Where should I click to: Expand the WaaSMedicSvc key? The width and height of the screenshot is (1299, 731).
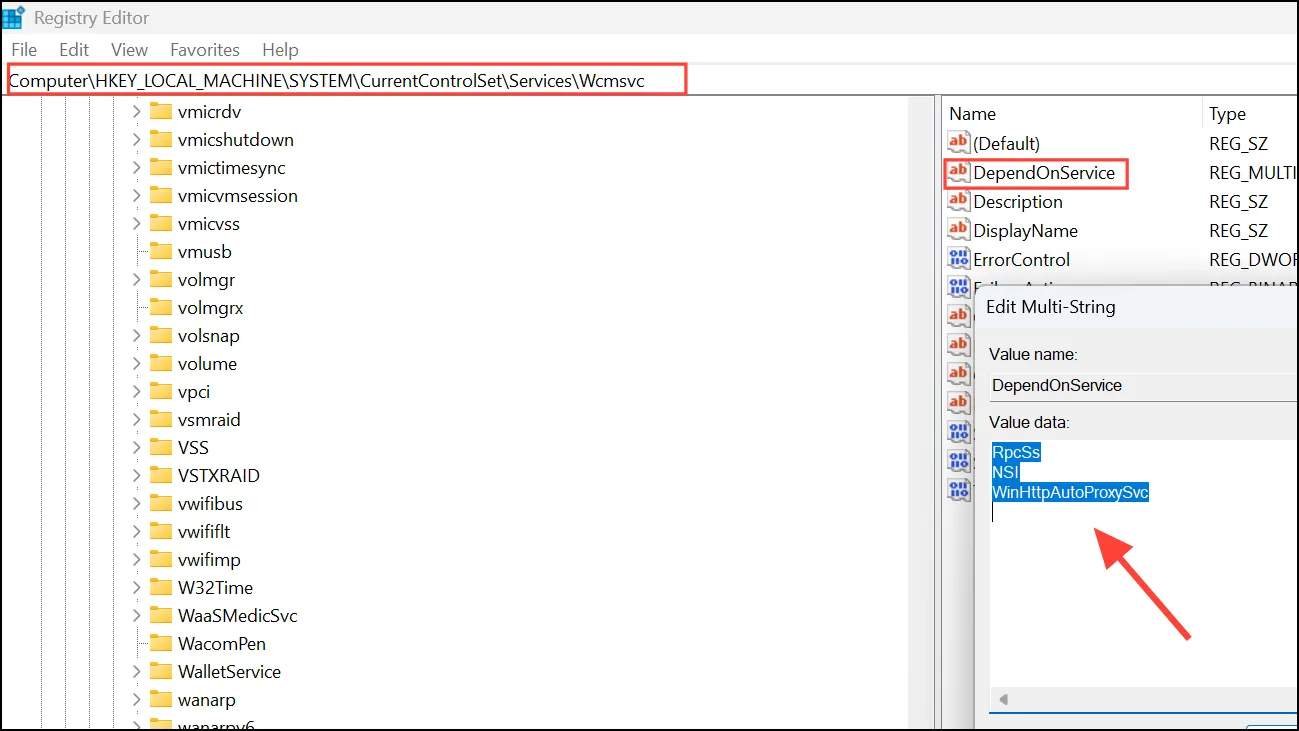click(x=137, y=616)
